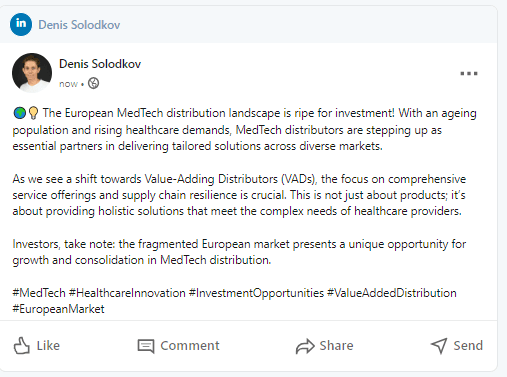Open the #HealthcareInnovation hashtag

coord(127,293)
